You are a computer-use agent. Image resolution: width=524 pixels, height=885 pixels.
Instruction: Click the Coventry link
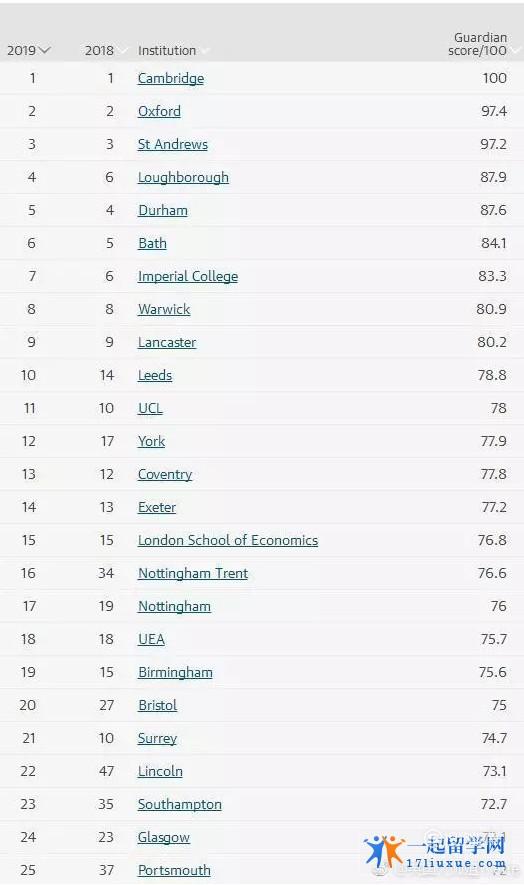click(165, 475)
